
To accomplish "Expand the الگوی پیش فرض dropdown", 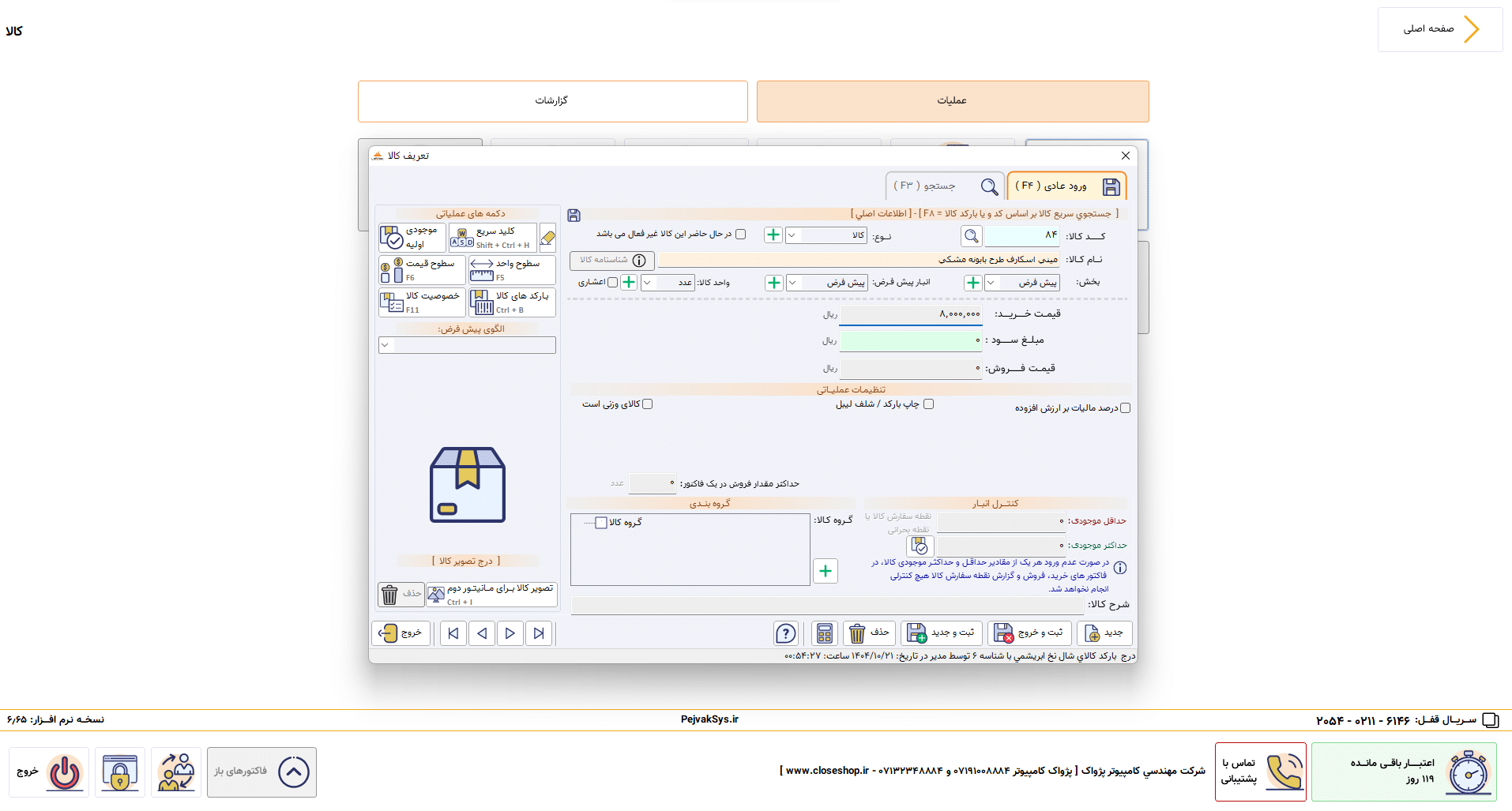I will [x=467, y=345].
